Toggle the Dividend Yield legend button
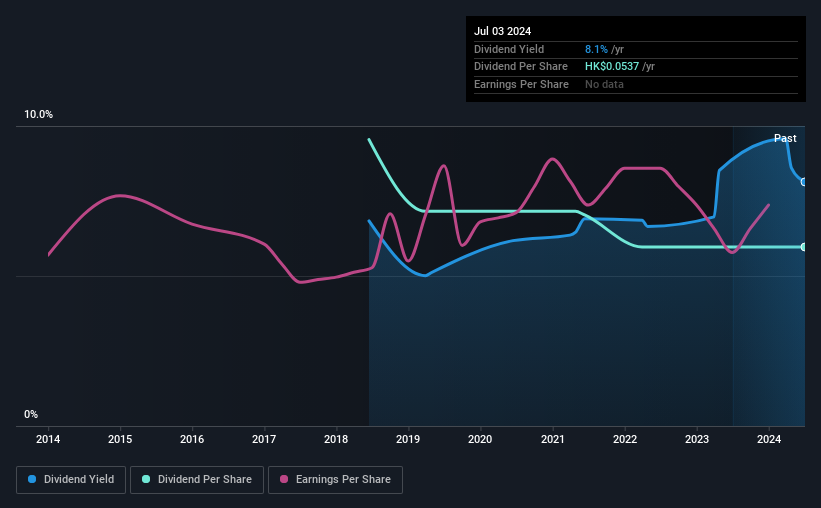This screenshot has width=821, height=508. [71, 480]
